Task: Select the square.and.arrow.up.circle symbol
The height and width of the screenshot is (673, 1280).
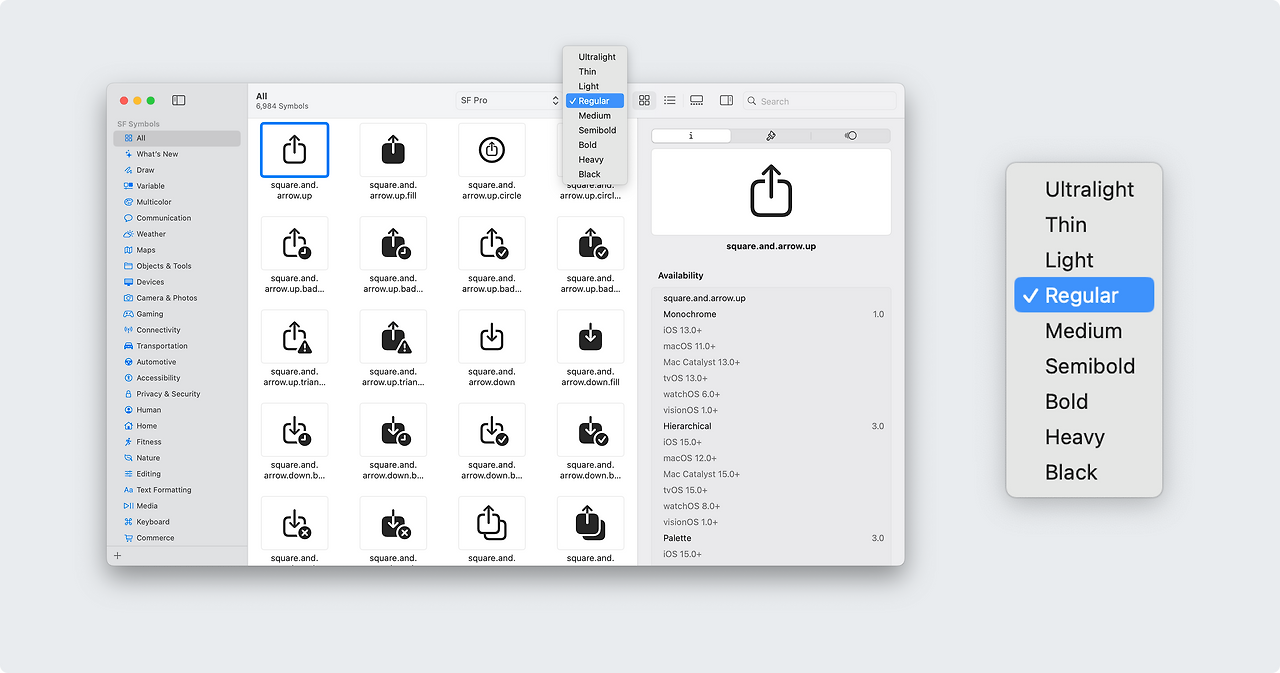Action: [492, 150]
